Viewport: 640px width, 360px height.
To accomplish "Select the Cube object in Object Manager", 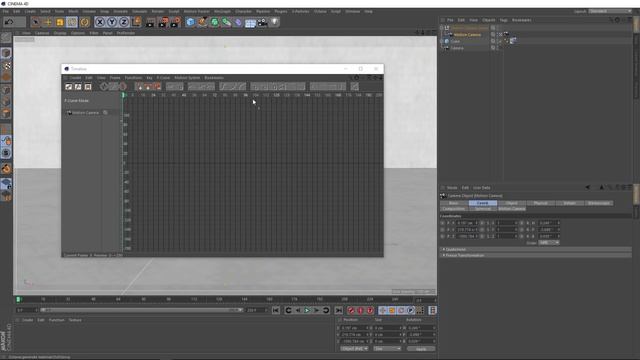I will (455, 41).
